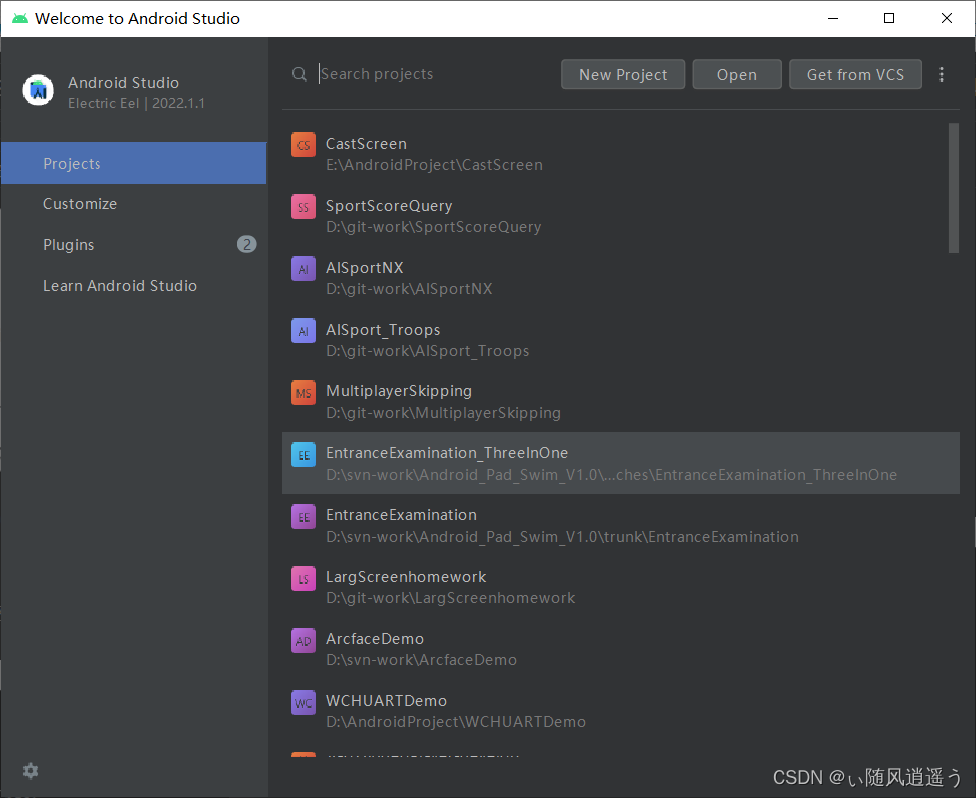Open the AISportNX project
Viewport: 976px width, 798px height.
click(x=621, y=278)
